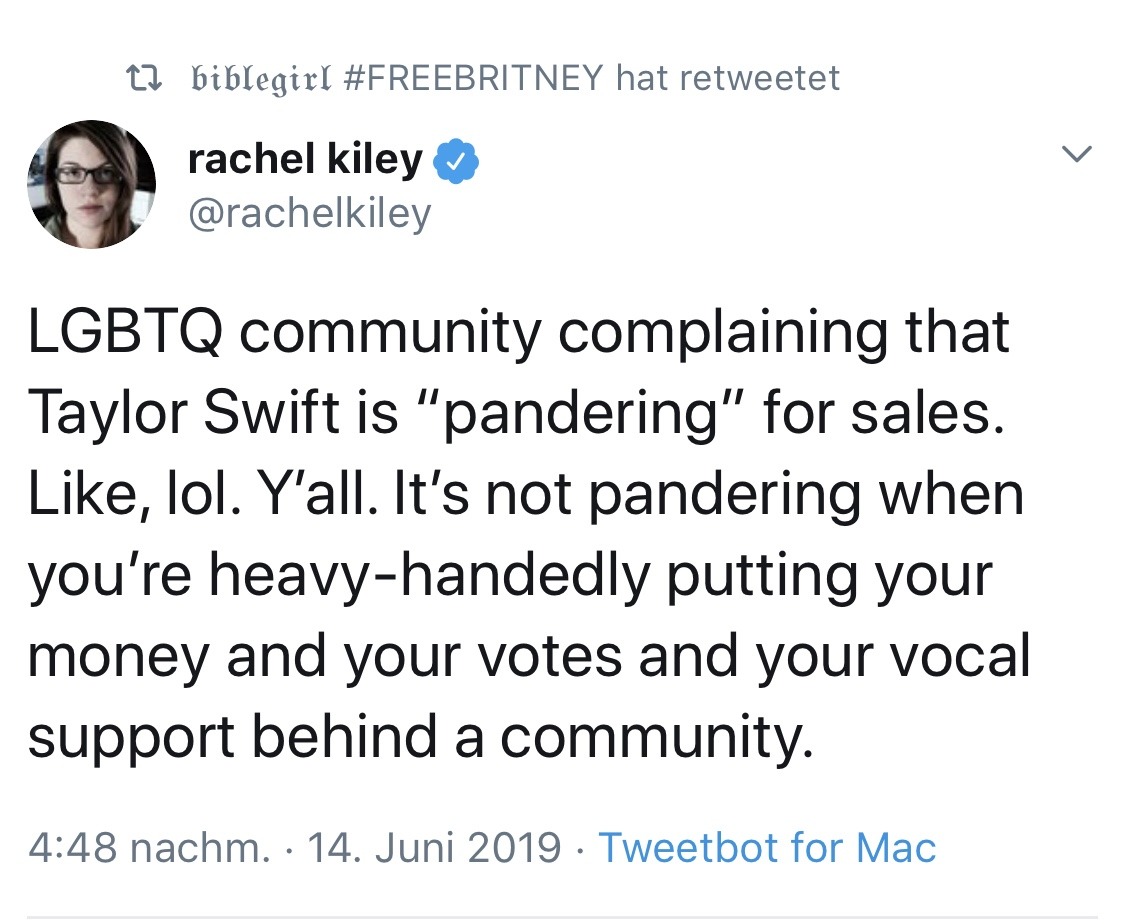Click the @rachelkiley handle
Image resolution: width=1125 pixels, height=924 pixels.
coord(308,212)
